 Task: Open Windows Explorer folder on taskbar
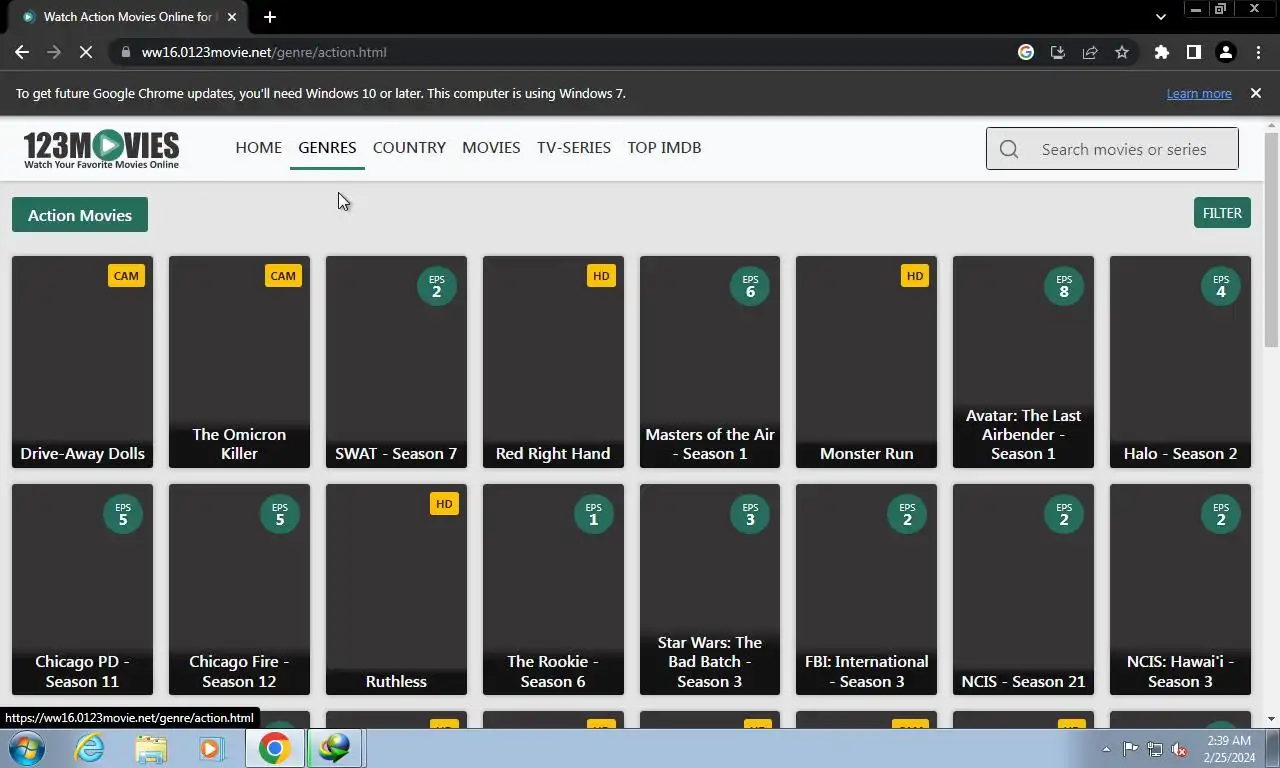(151, 748)
